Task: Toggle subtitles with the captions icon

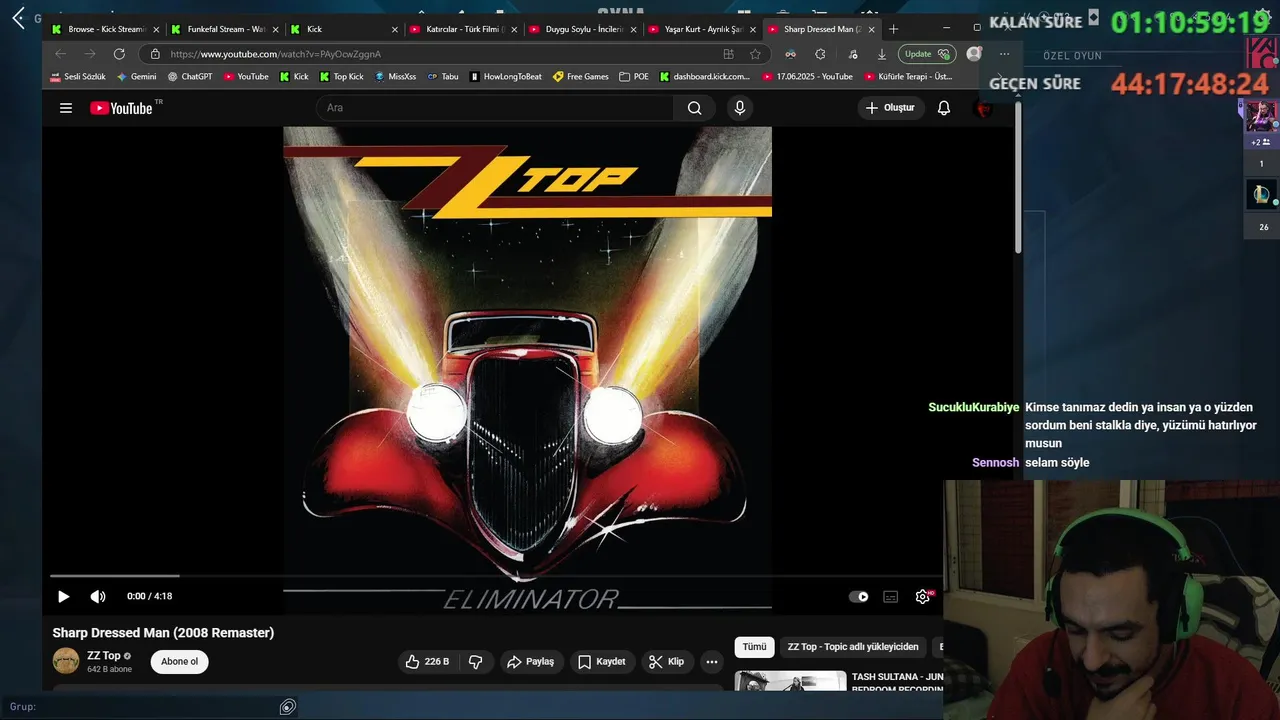Action: pyautogui.click(x=890, y=597)
